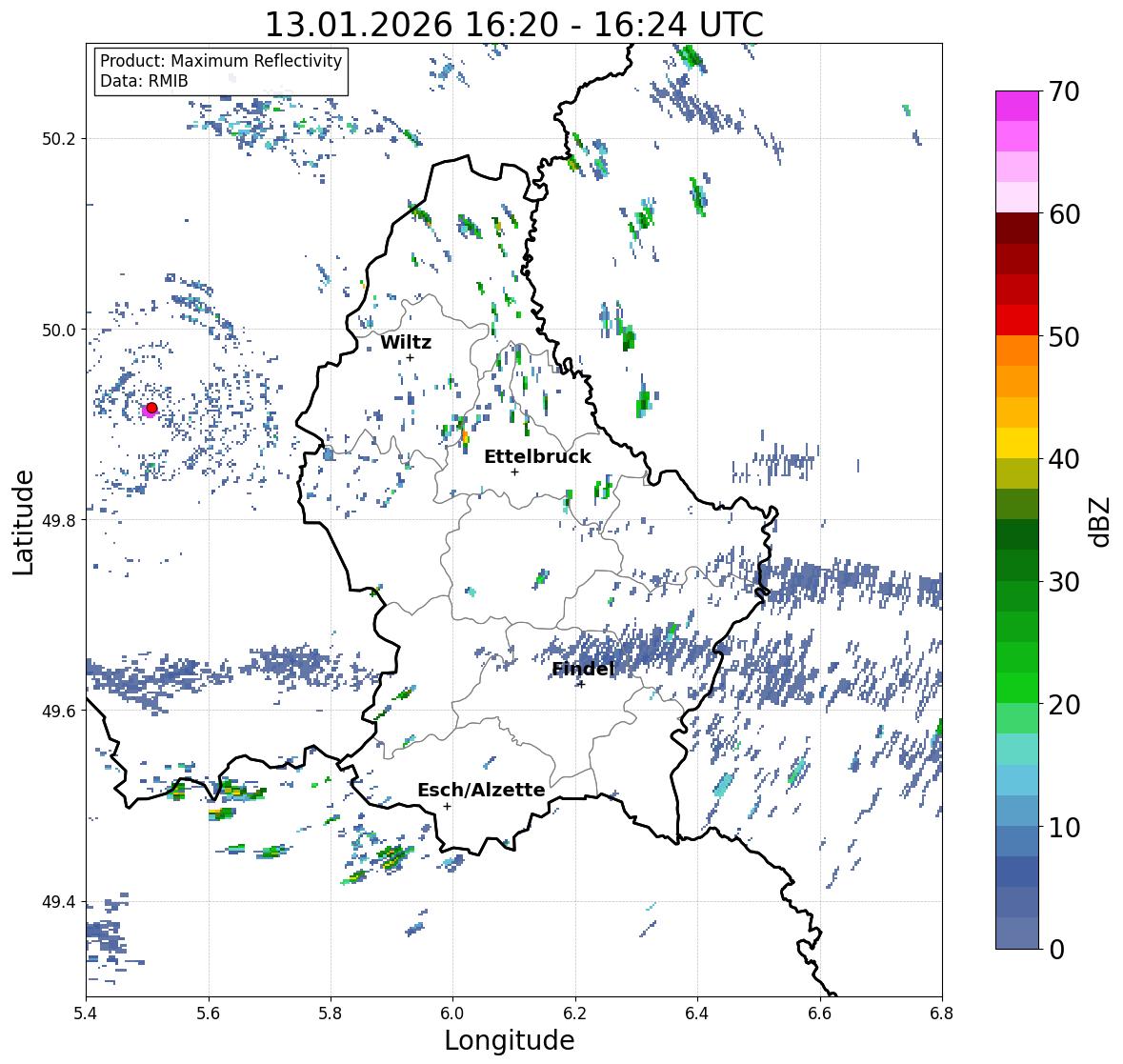
Task: Click the Ettelbruck cross marker
Action: click(x=514, y=472)
